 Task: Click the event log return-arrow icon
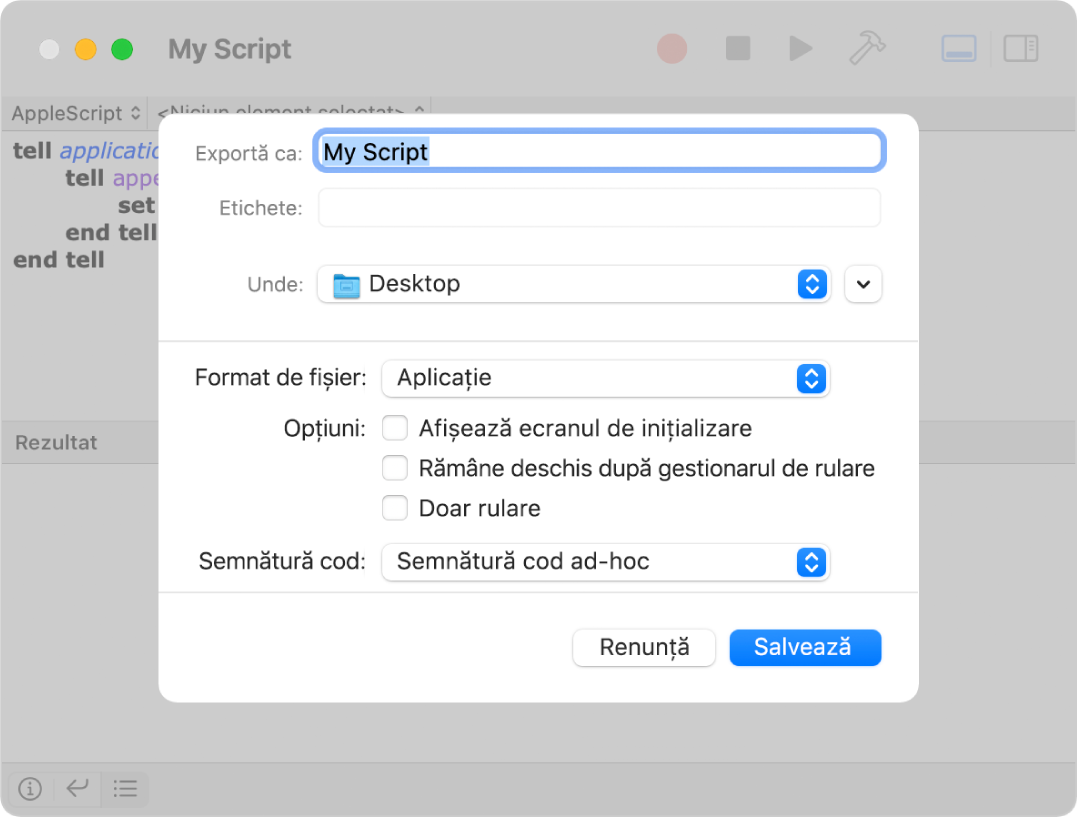click(x=77, y=789)
